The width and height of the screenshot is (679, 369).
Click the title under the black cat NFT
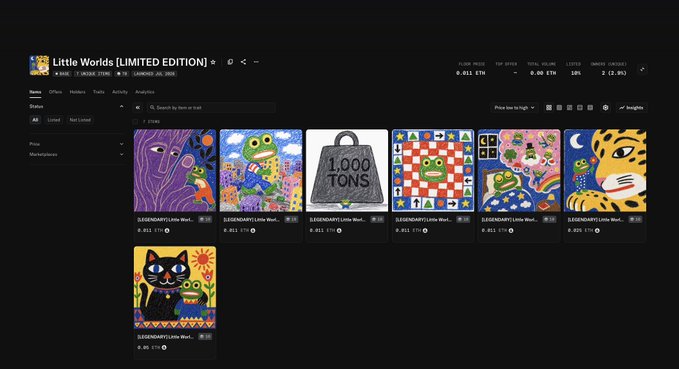(165, 337)
